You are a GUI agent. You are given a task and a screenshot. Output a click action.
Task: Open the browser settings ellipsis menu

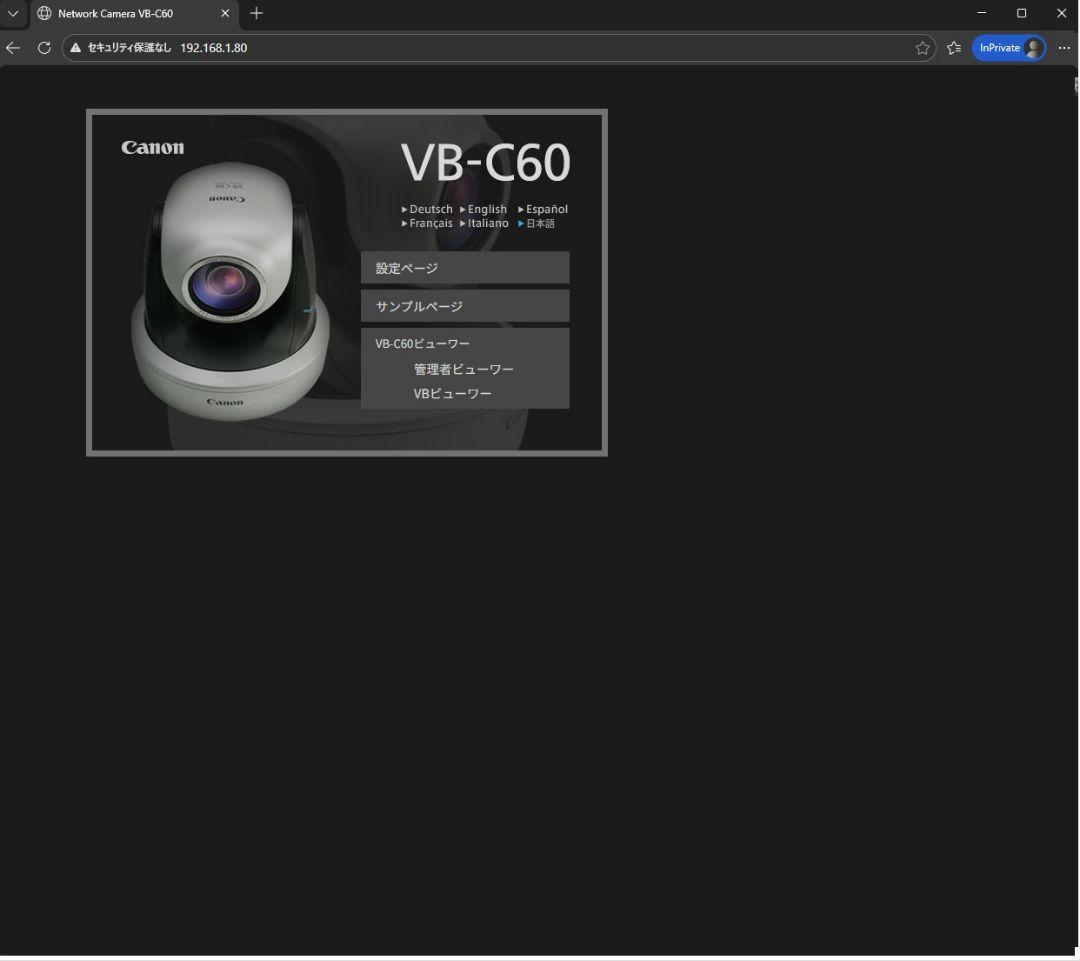pos(1064,47)
